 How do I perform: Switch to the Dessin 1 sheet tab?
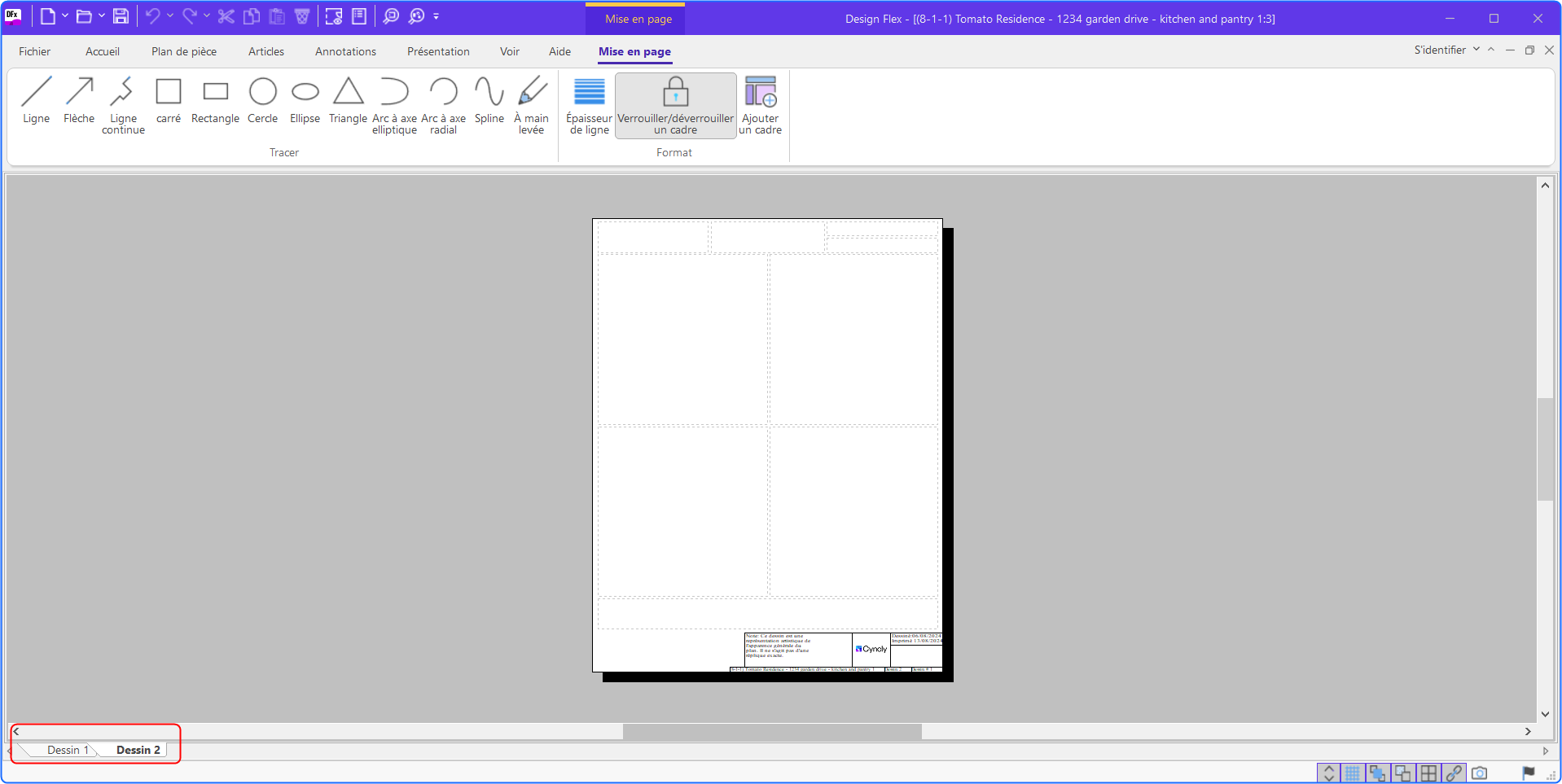click(67, 750)
